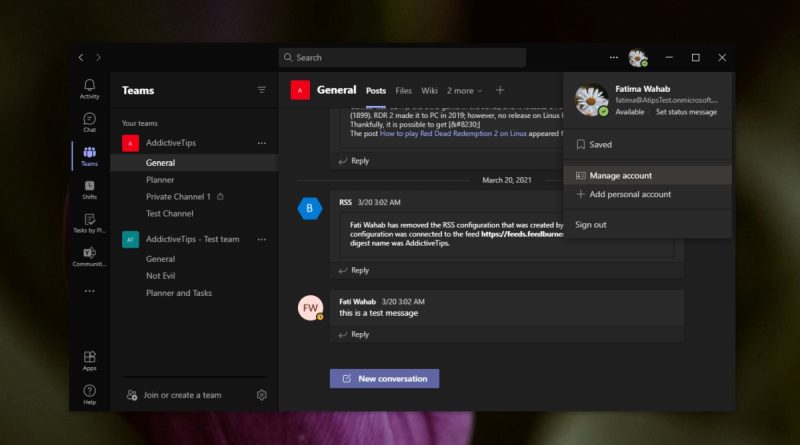Click the General channel red avatar in header
Screen dimensions: 800x445
[x=300, y=90]
